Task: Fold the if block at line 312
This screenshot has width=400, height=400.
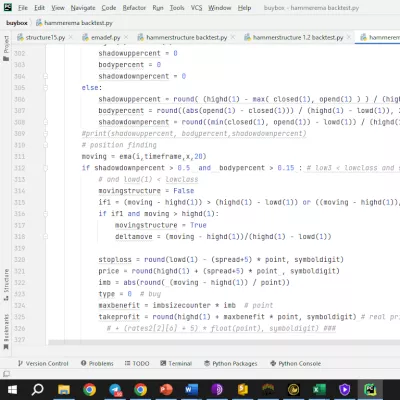Action: pos(46,168)
